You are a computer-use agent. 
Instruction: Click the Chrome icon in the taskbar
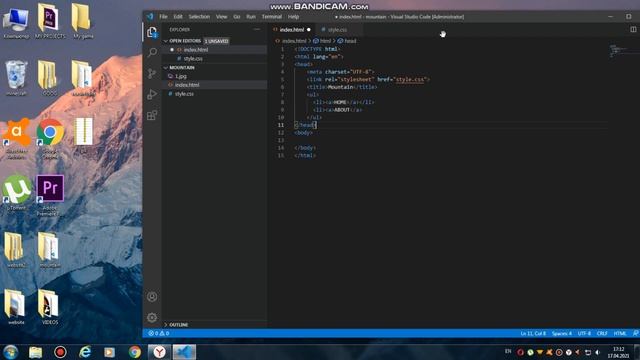(x=134, y=352)
